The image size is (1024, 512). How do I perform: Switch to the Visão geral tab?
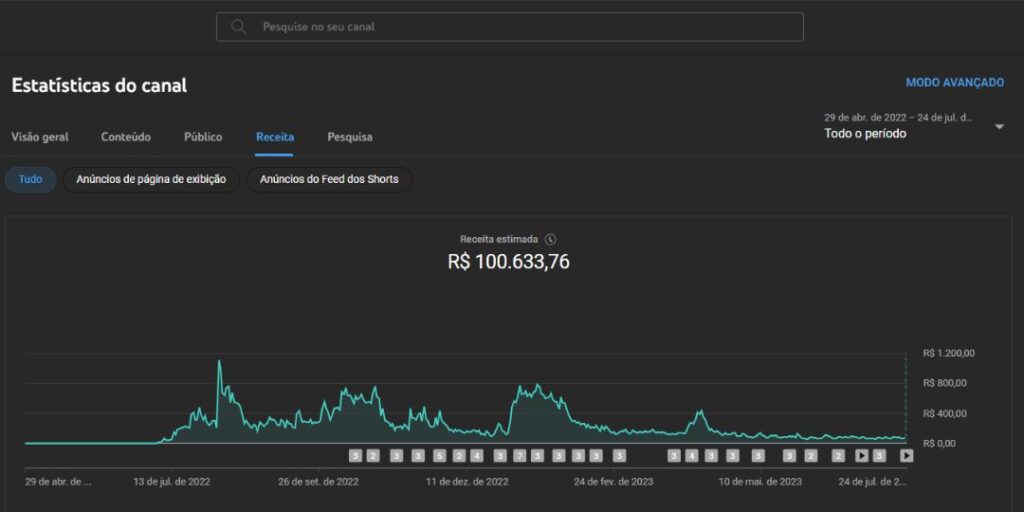click(40, 137)
